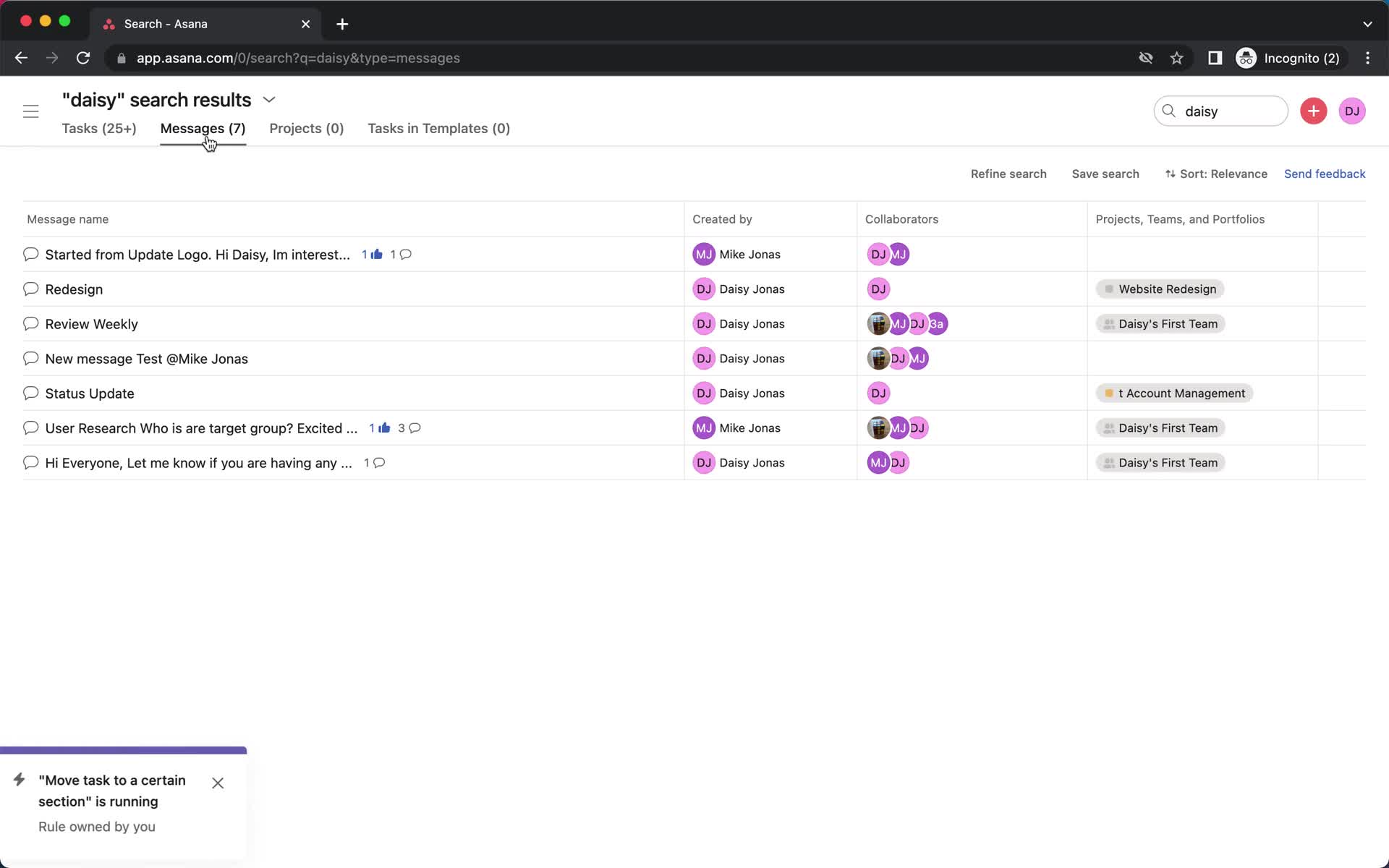This screenshot has width=1389, height=868.
Task: Bookmark the page with star icon
Action: [1176, 58]
